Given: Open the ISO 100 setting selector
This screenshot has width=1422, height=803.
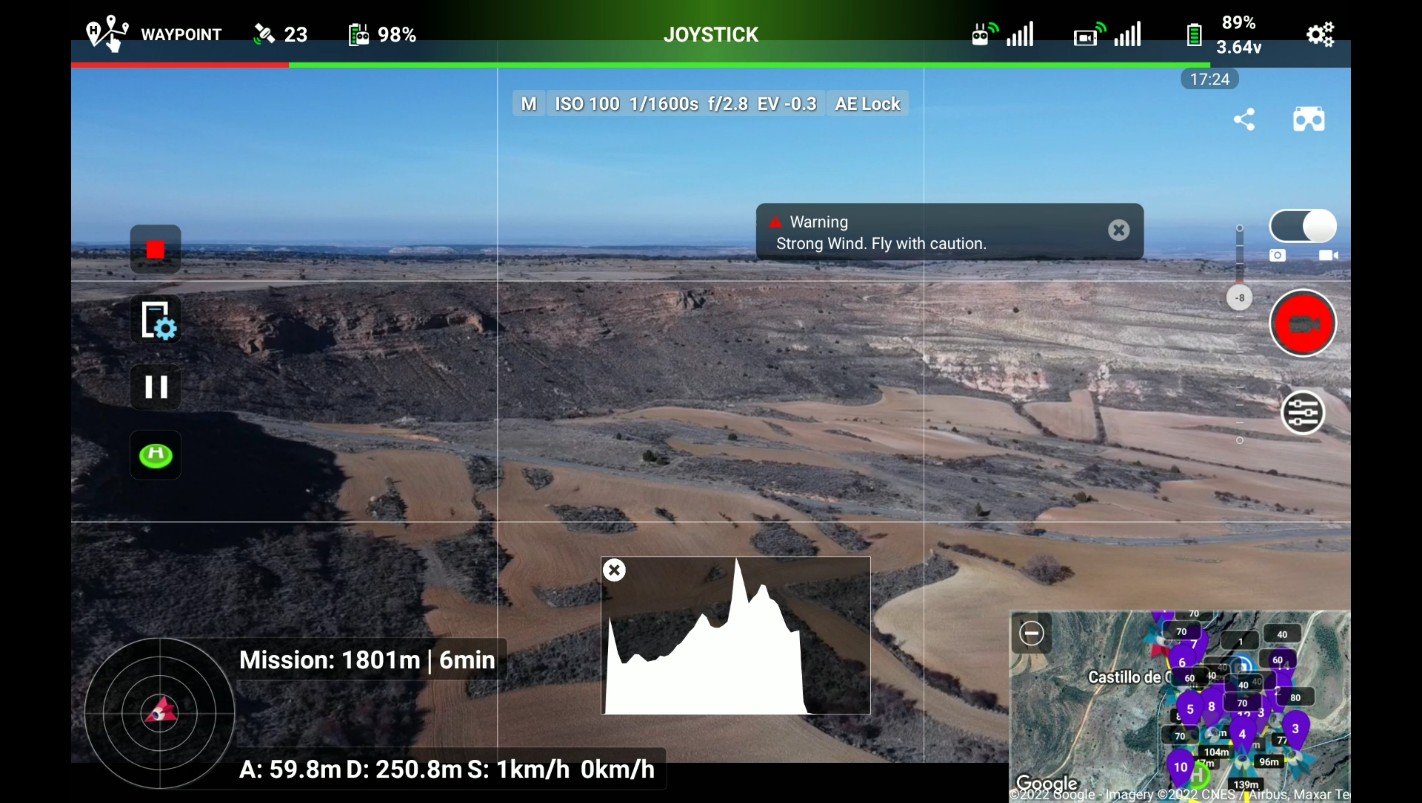Looking at the screenshot, I should click(586, 103).
